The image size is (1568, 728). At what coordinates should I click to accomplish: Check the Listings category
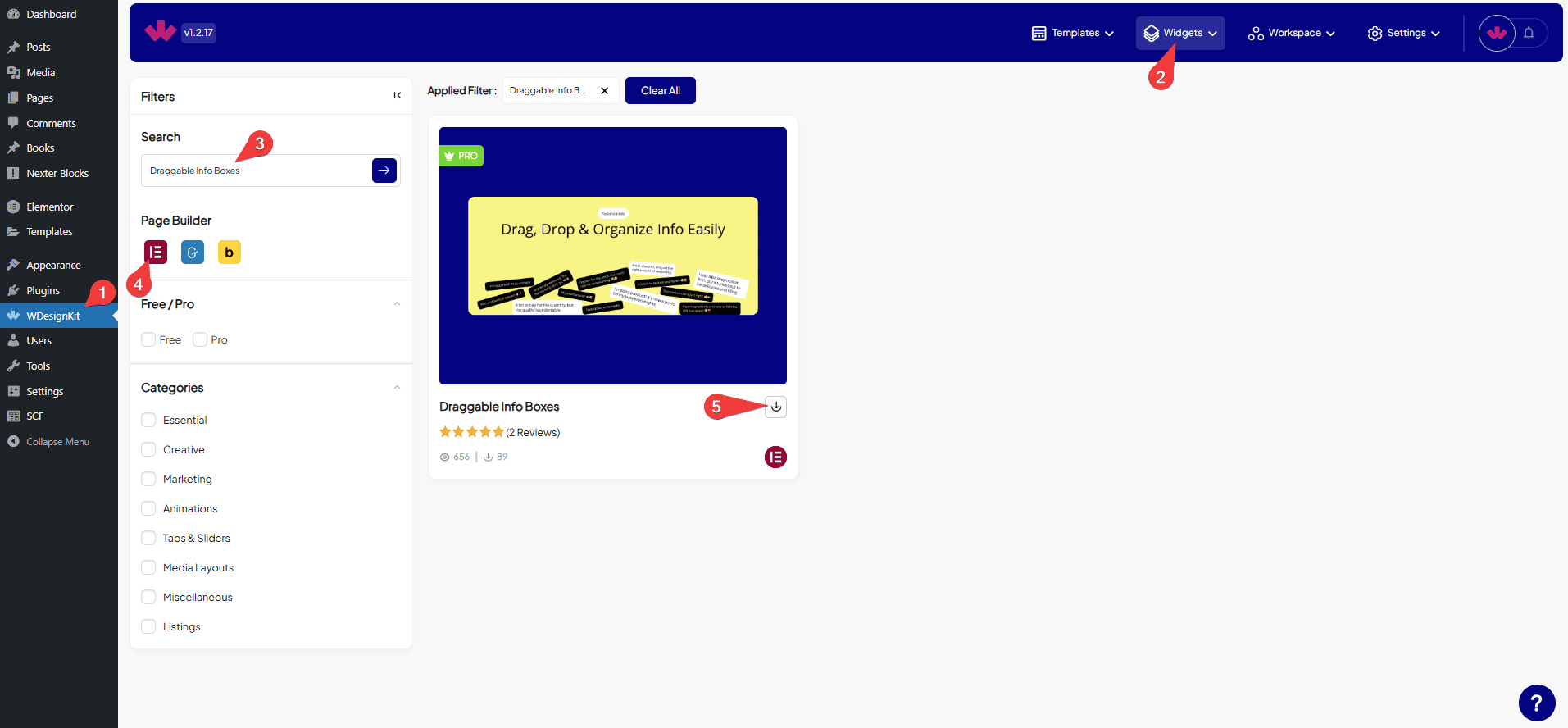pos(148,626)
